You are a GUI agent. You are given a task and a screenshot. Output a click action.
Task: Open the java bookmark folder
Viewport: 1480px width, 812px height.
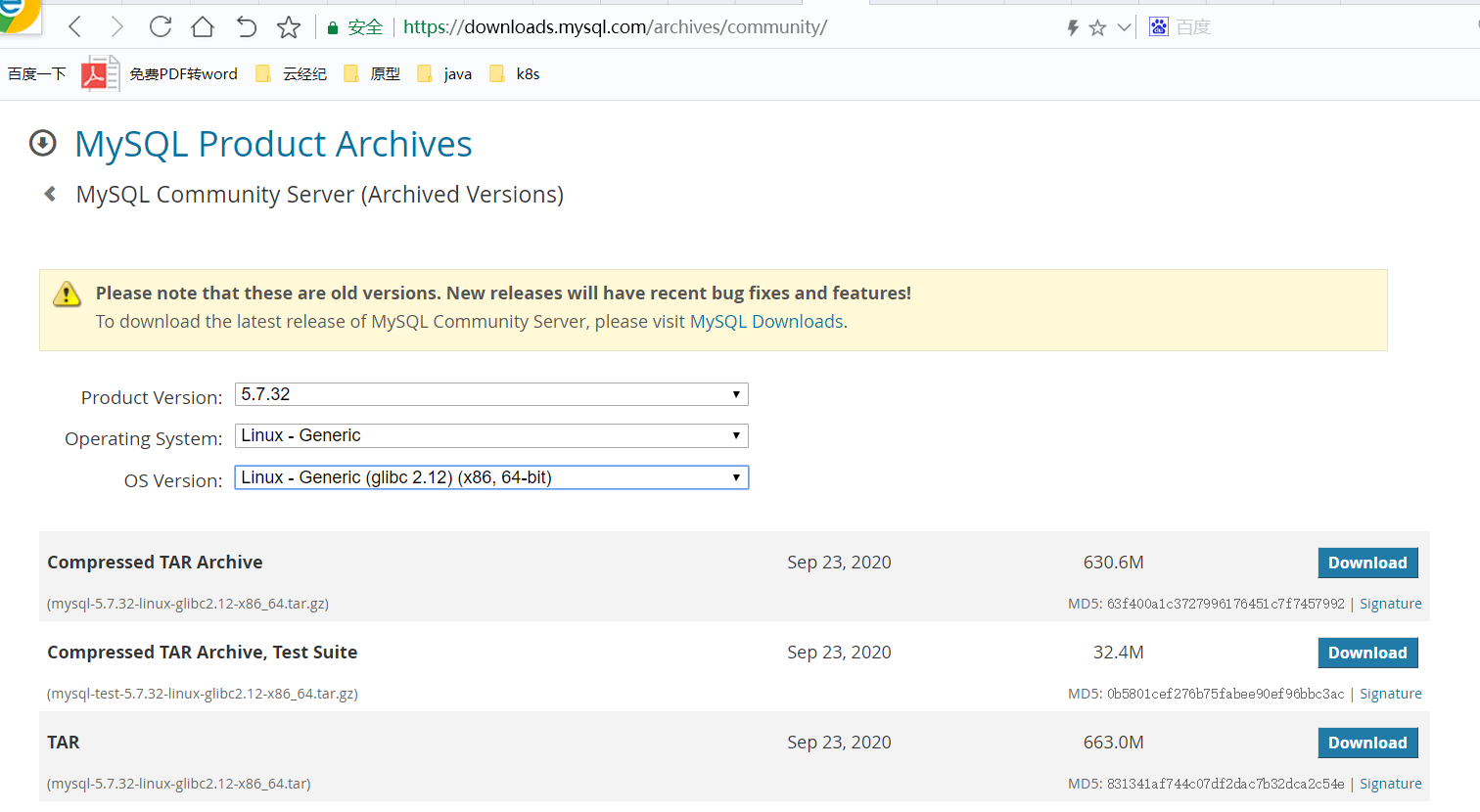point(445,73)
